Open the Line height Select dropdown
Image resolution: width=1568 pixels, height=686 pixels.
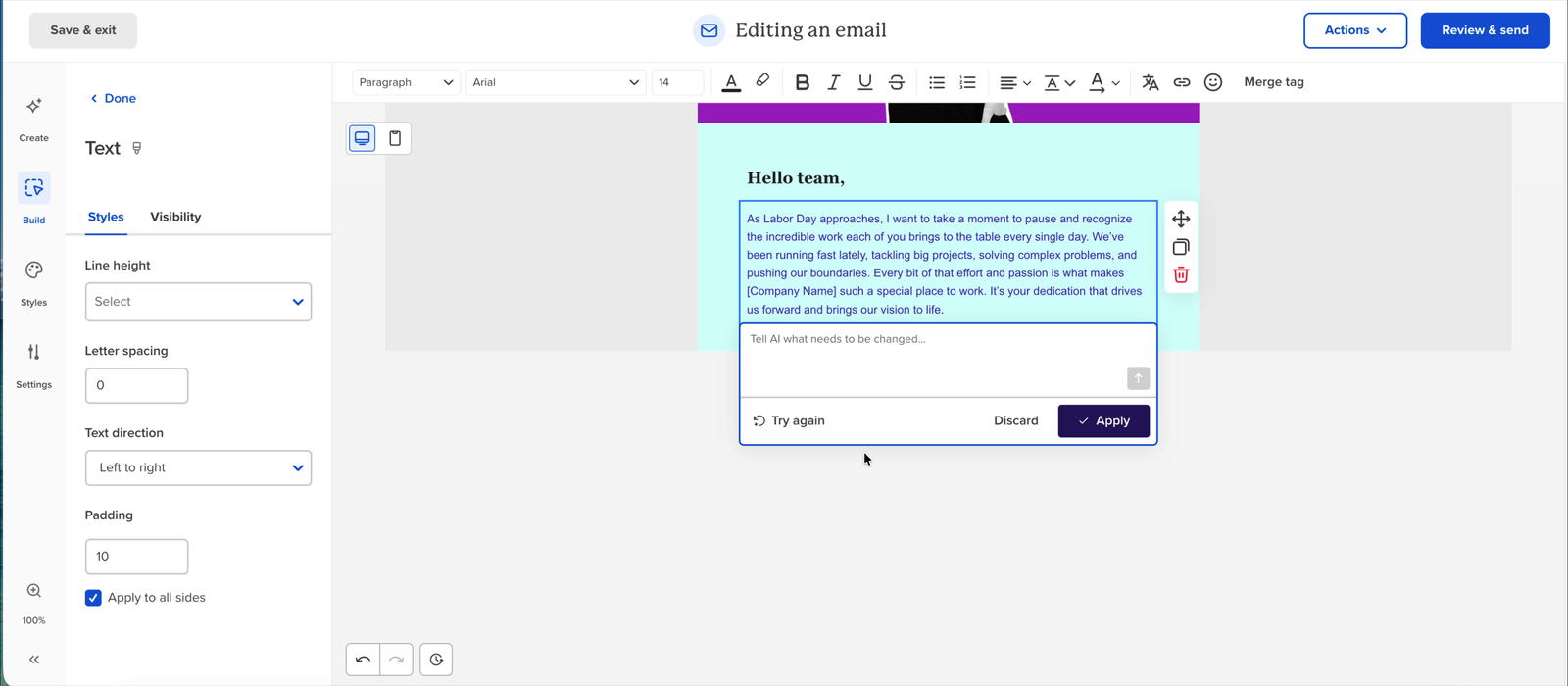click(x=198, y=302)
